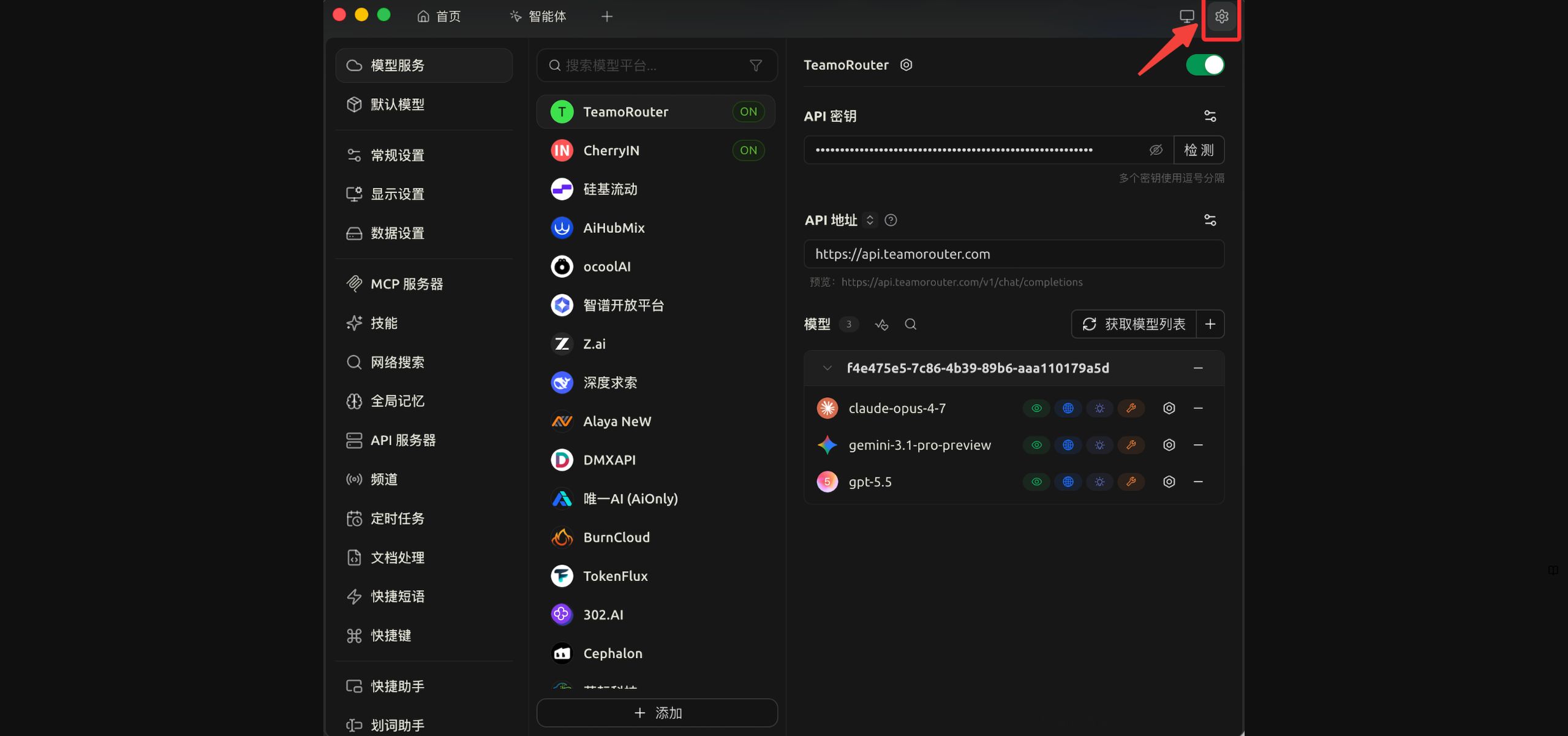
Task: Select the 深度求索 provider
Action: tap(656, 383)
